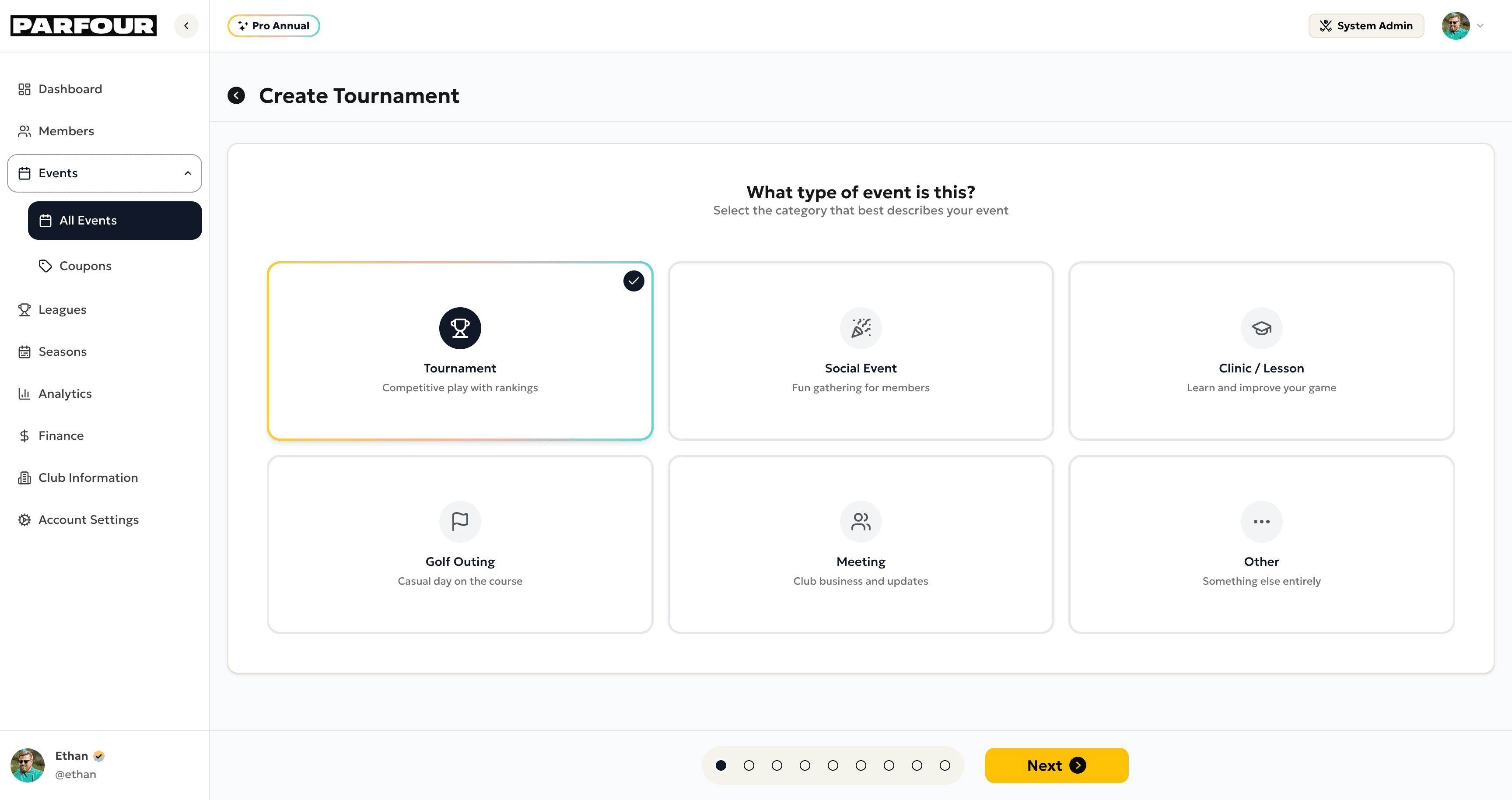Viewport: 1512px width, 800px height.
Task: Click the Tournament trophy icon
Action: [x=459, y=328]
